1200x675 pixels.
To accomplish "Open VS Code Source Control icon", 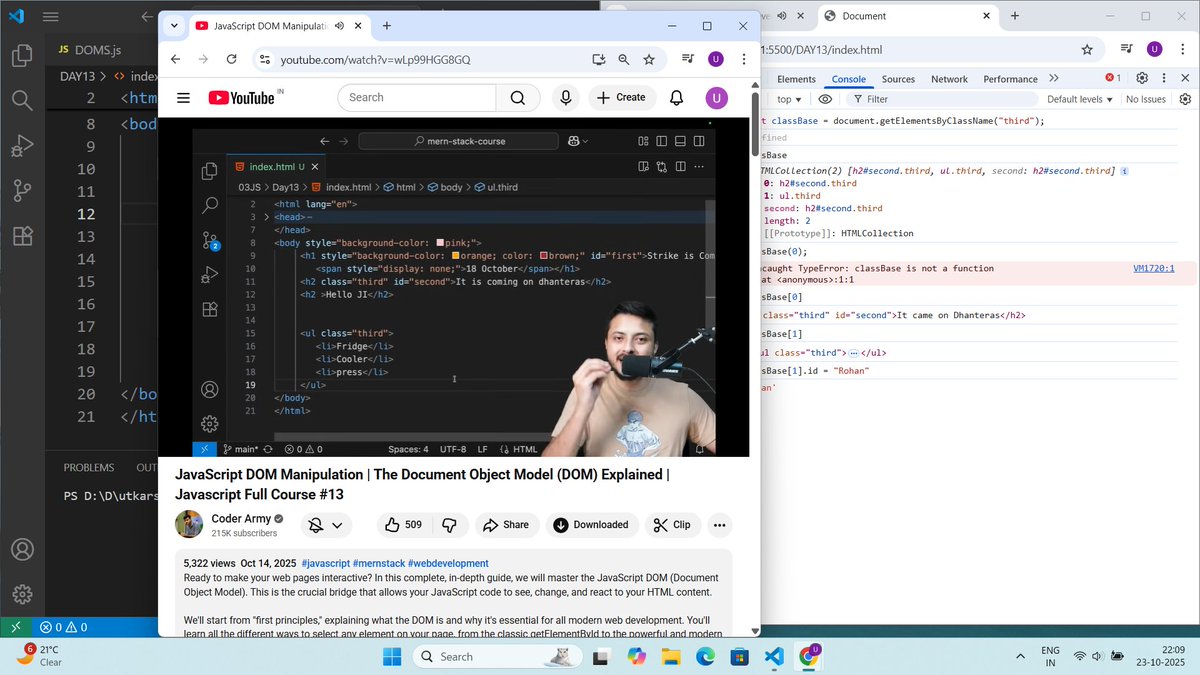I will 22,190.
